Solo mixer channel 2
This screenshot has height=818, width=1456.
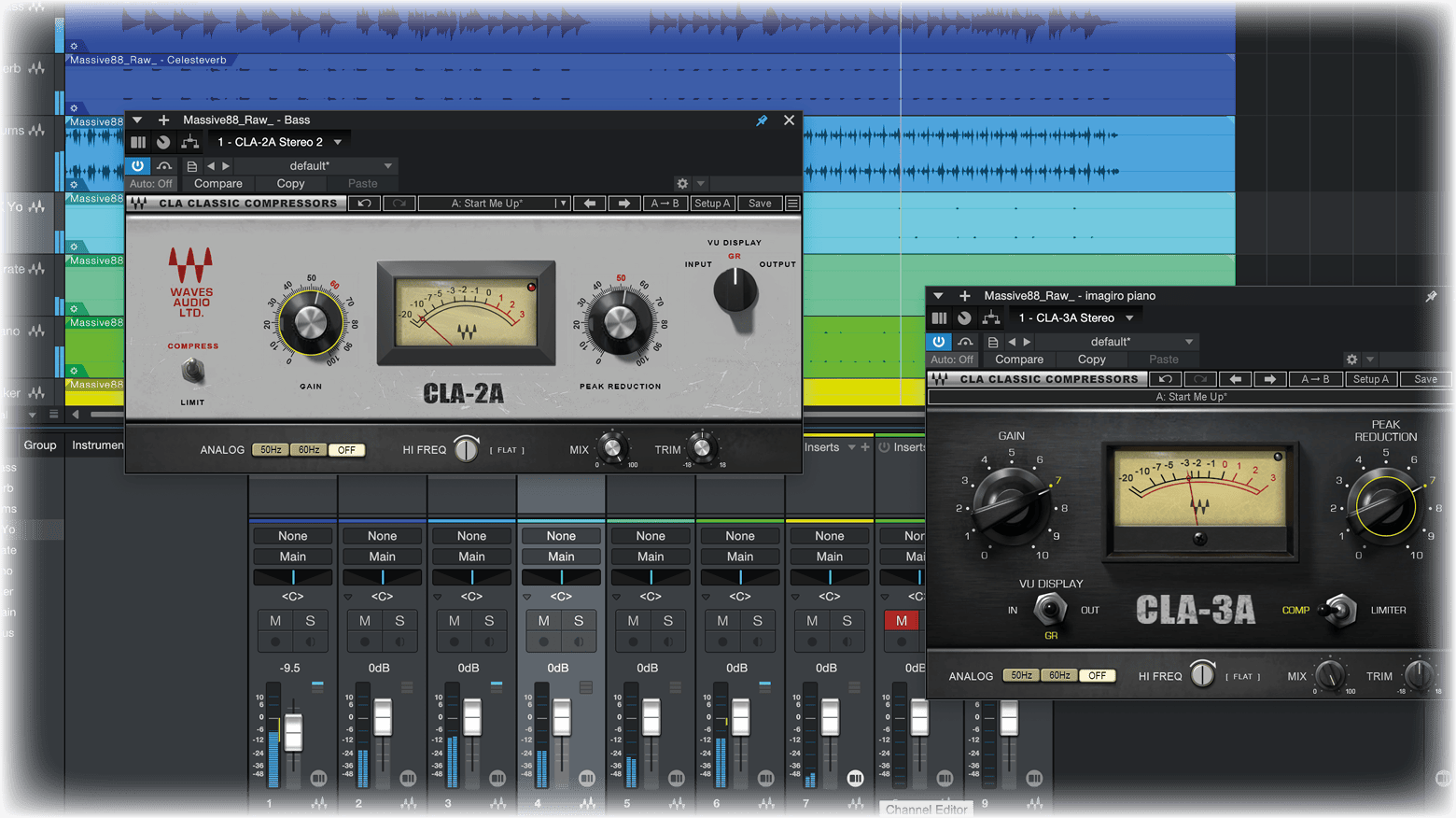(399, 621)
